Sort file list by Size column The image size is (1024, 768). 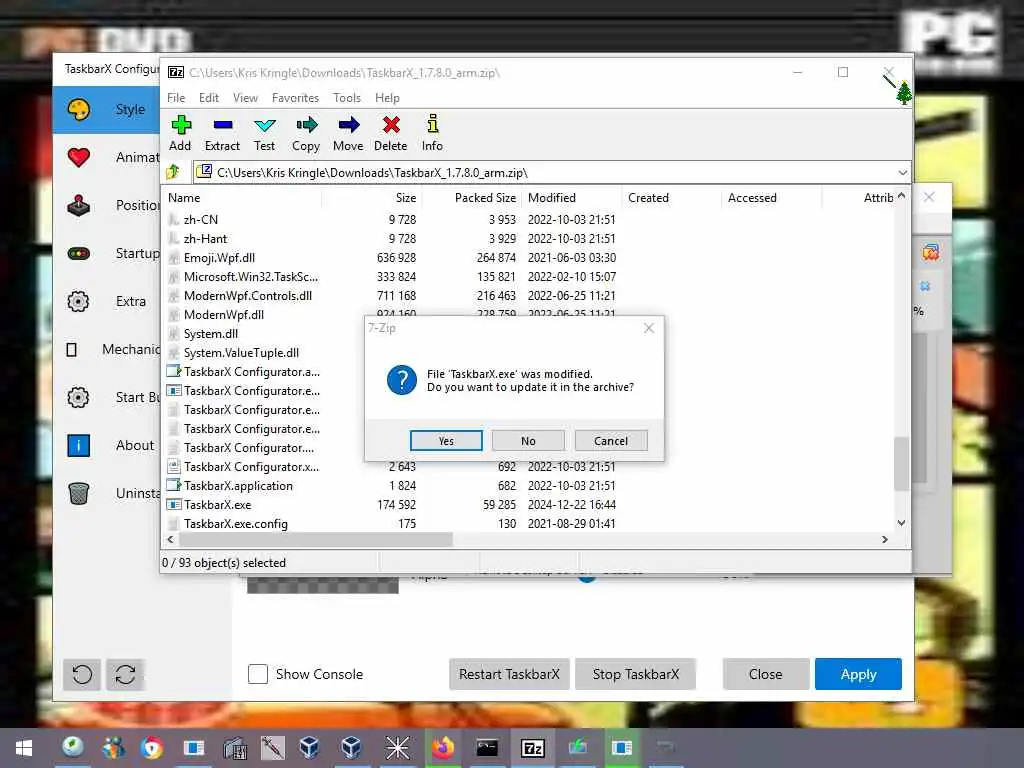tap(371, 198)
